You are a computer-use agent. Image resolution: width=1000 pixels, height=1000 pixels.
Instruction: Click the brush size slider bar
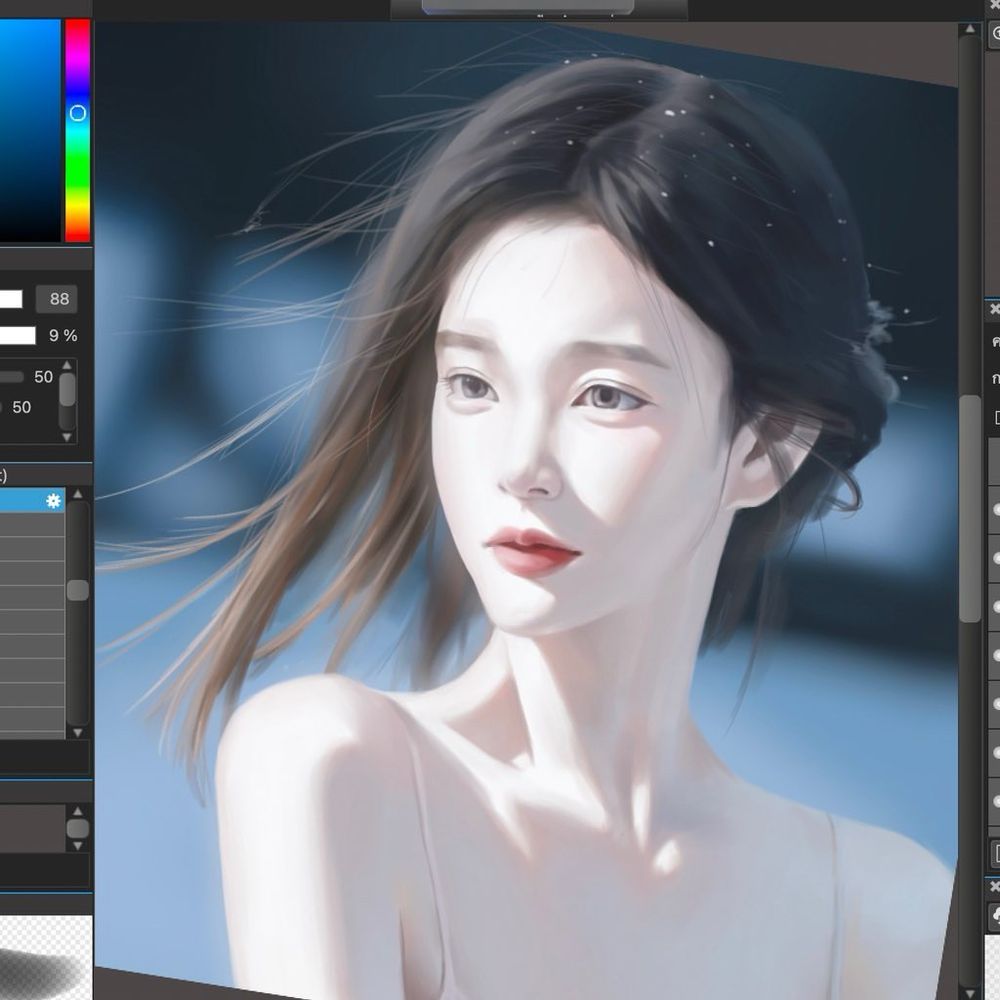(11, 299)
